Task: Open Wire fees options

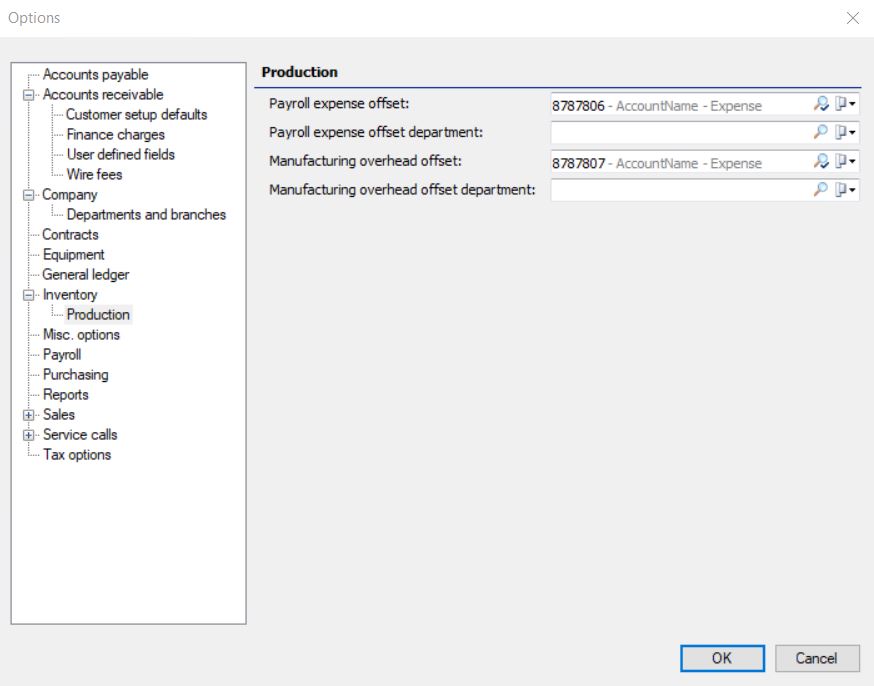Action: coord(94,174)
